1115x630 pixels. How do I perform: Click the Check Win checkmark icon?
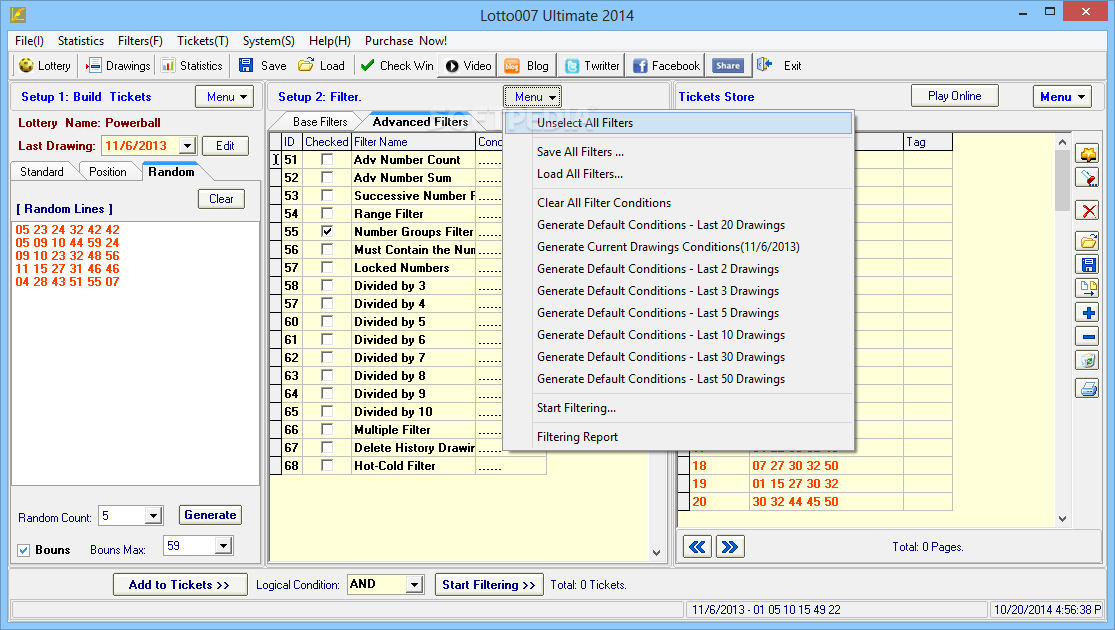pyautogui.click(x=367, y=65)
